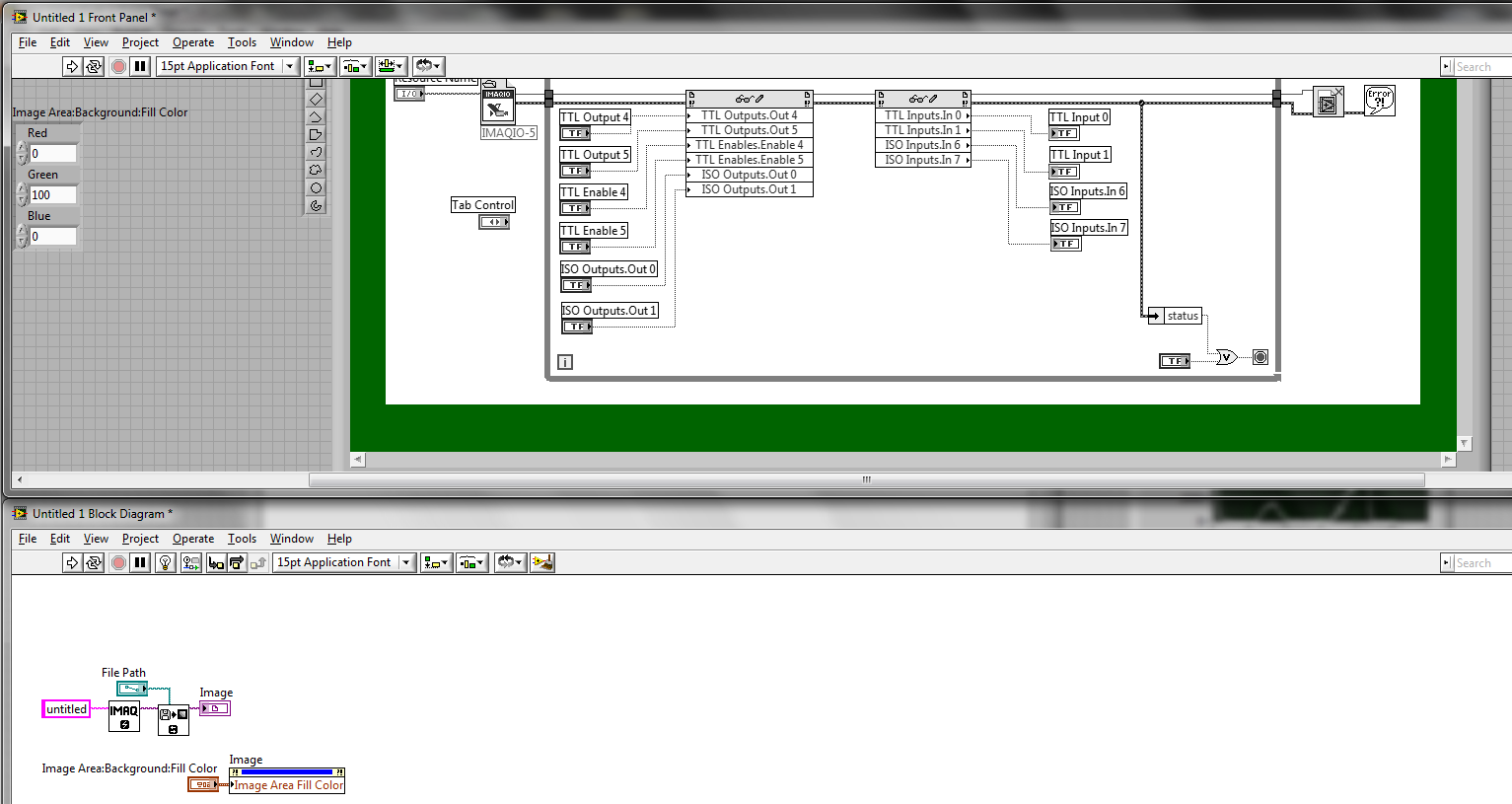This screenshot has height=804, width=1512.
Task: Toggle Run Continuously in the Front Panel toolbar
Action: (x=94, y=66)
